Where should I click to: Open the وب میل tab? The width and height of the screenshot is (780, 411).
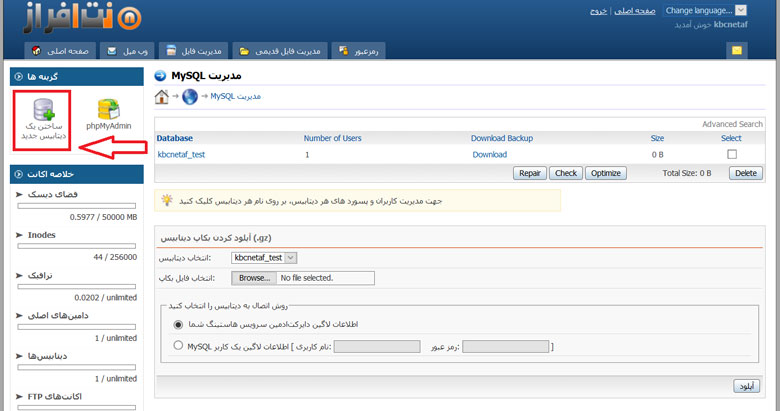pos(127,51)
